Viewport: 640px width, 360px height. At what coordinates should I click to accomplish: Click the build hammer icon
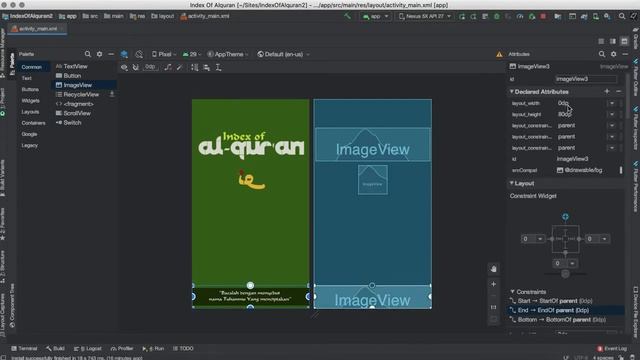click(347, 16)
